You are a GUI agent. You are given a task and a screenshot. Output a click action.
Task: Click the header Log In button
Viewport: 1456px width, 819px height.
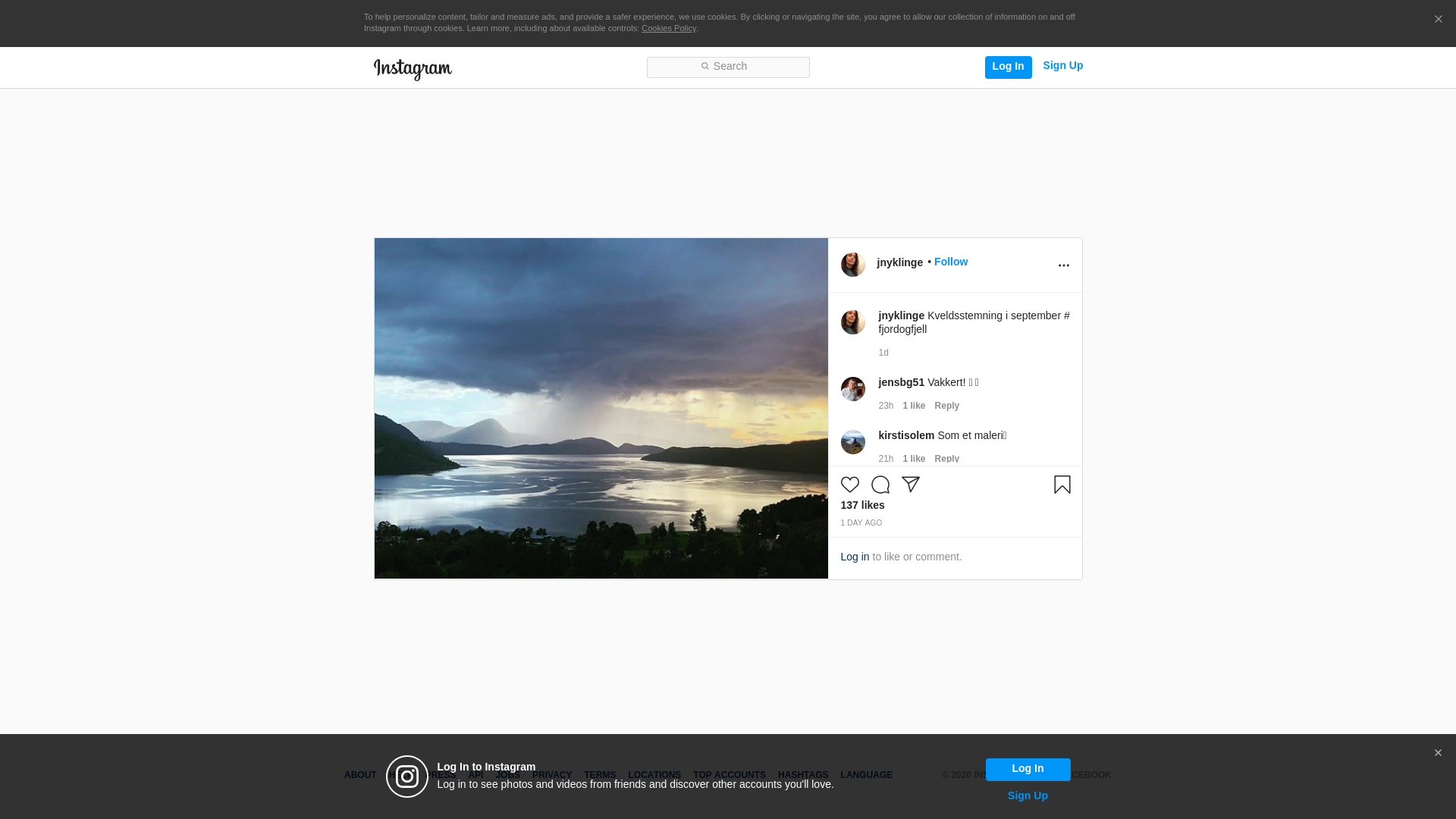[x=1008, y=67]
